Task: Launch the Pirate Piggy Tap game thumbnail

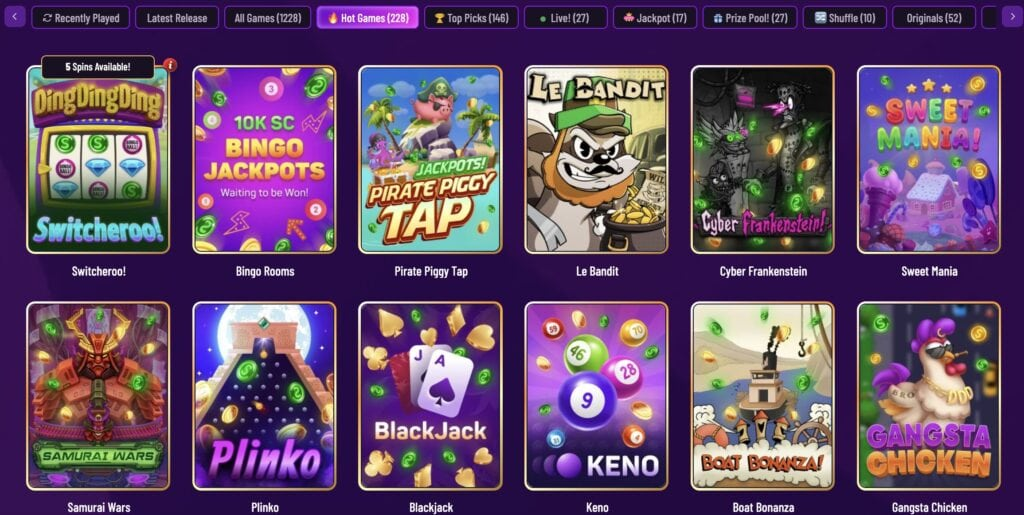Action: pyautogui.click(x=430, y=159)
